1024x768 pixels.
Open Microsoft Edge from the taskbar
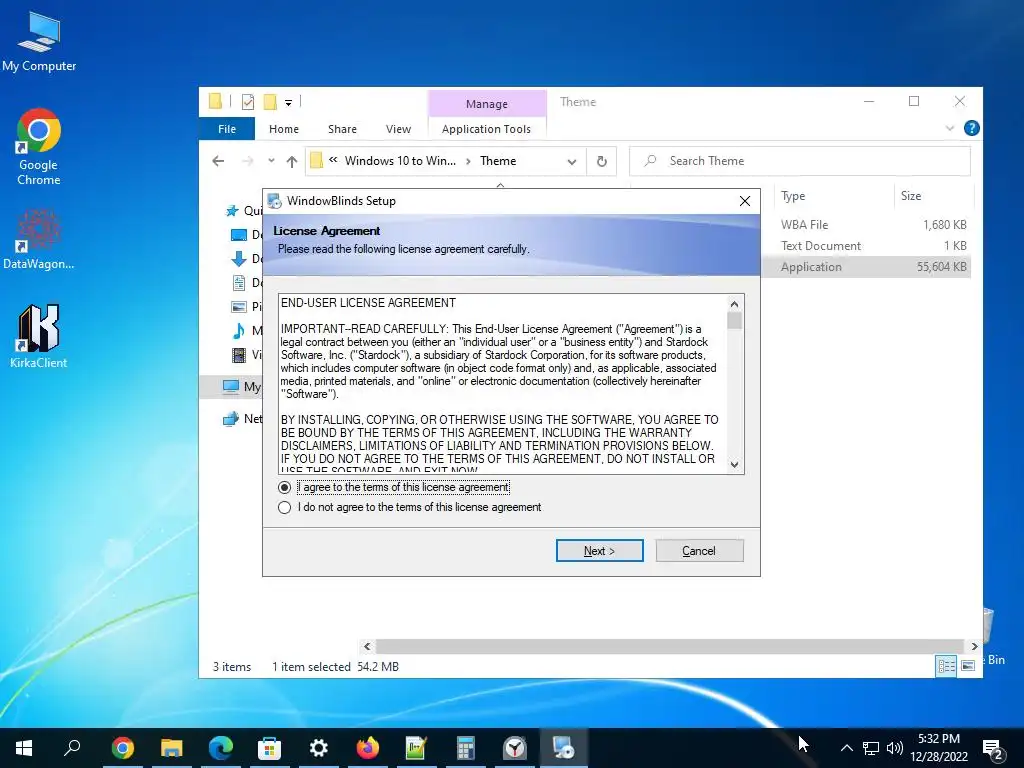(x=221, y=748)
